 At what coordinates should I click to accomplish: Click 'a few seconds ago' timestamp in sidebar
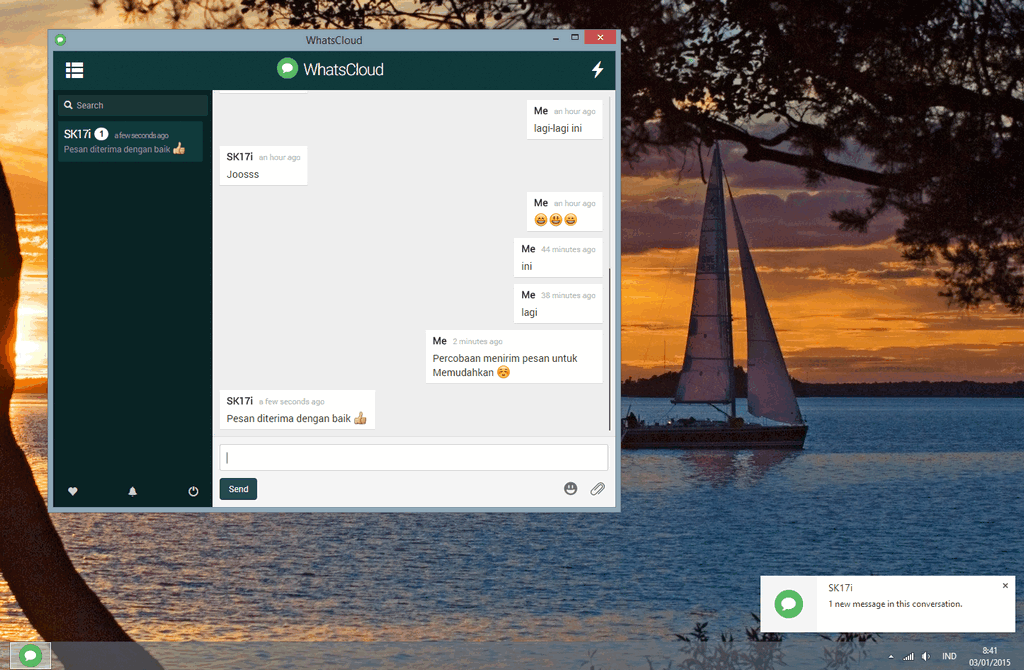coord(141,135)
